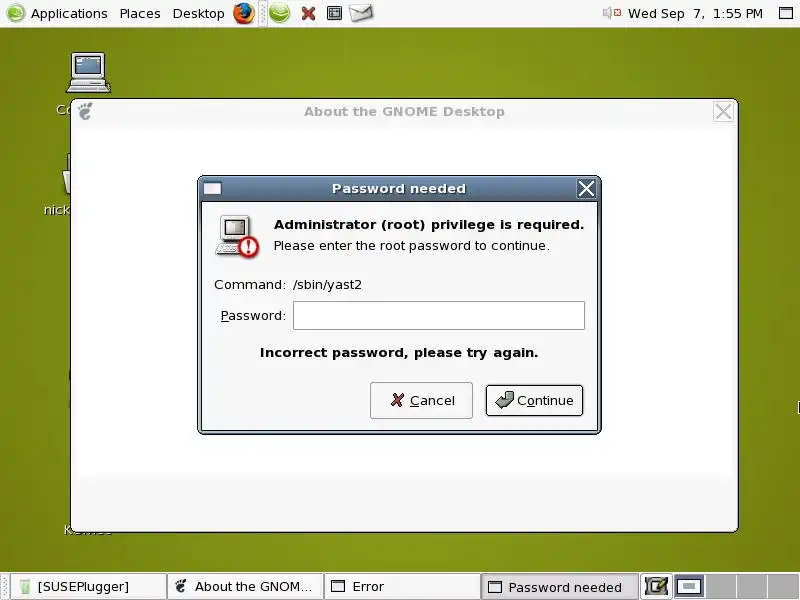This screenshot has height=600, width=800.
Task: Click the window selector icon at top right
Action: tap(786, 13)
